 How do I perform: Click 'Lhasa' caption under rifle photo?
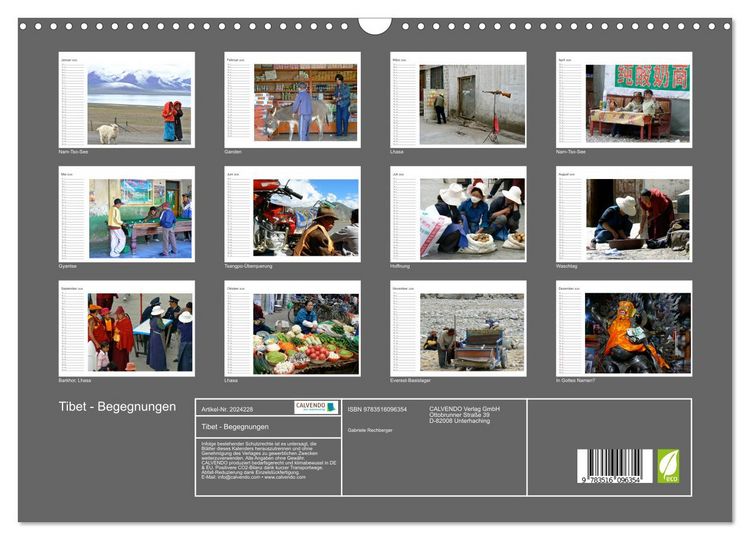tap(397, 152)
